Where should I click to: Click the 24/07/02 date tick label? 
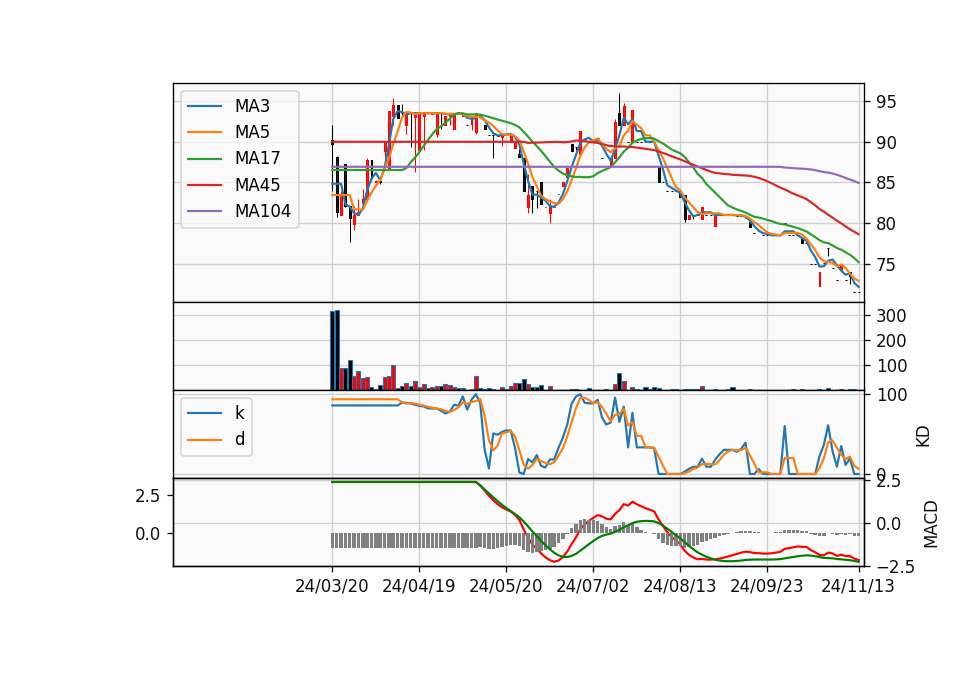[x=593, y=586]
